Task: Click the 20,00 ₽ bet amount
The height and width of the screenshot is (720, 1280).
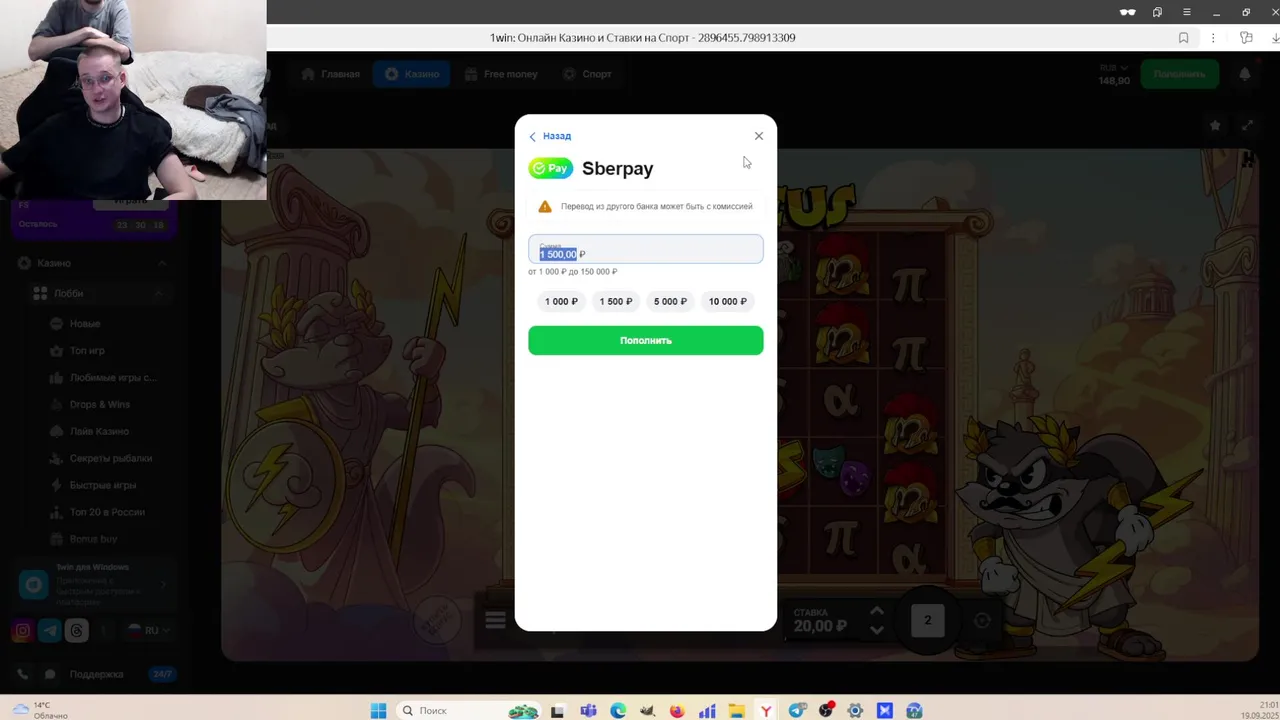Action: click(820, 626)
